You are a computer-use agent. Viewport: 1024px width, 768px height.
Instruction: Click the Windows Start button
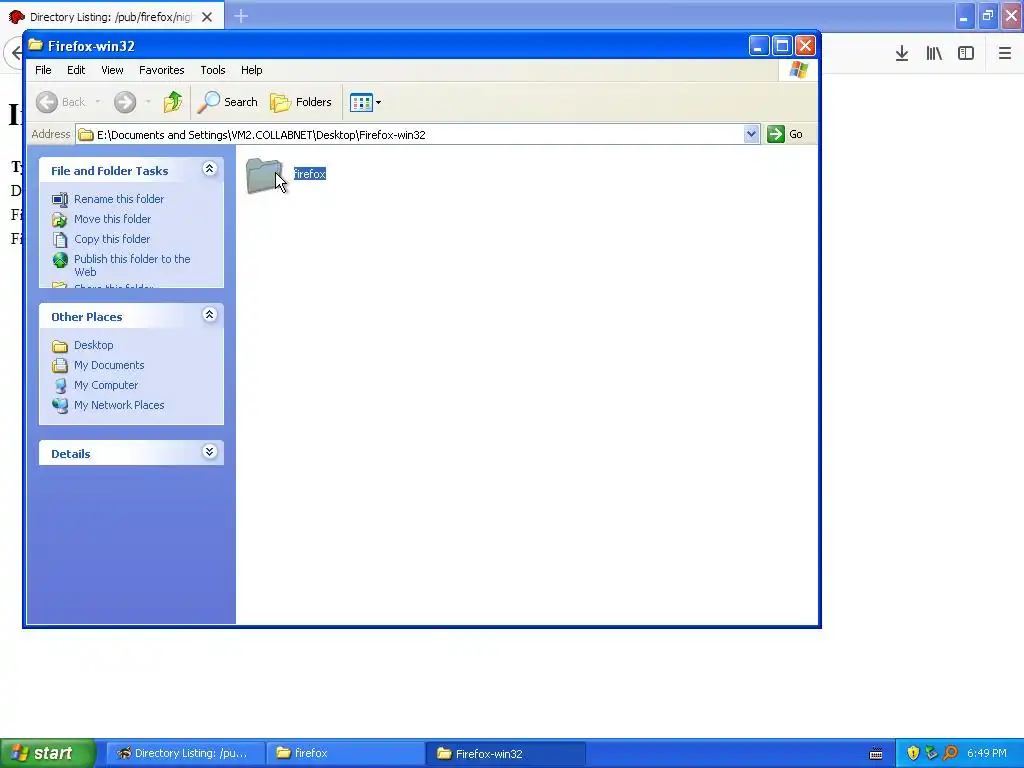click(48, 753)
